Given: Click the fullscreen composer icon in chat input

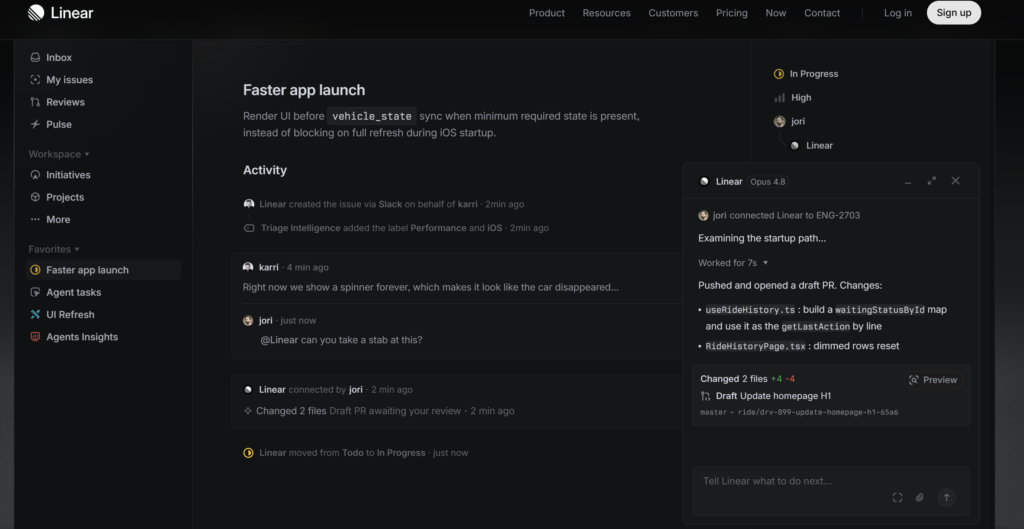Looking at the screenshot, I should click(897, 498).
